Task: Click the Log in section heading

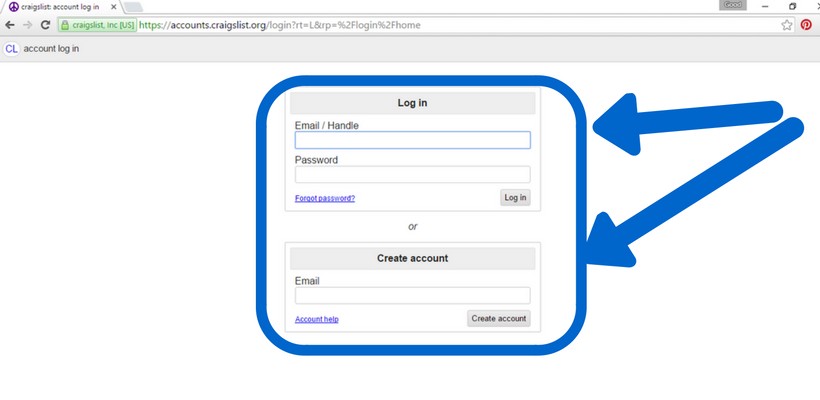Action: (413, 103)
